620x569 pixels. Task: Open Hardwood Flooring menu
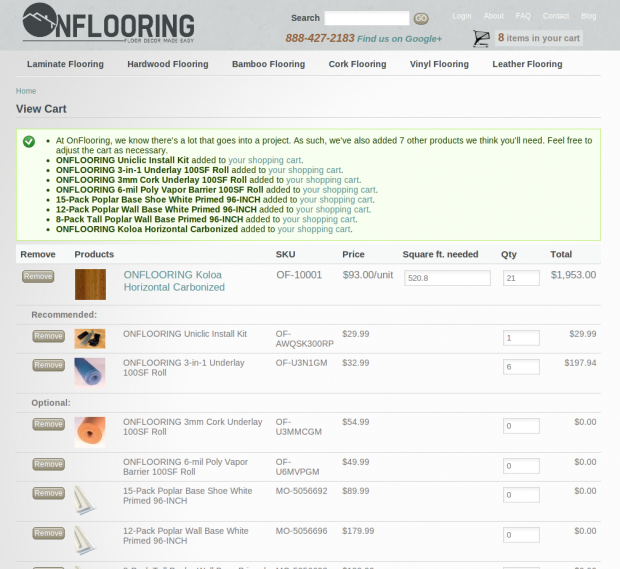pos(168,64)
